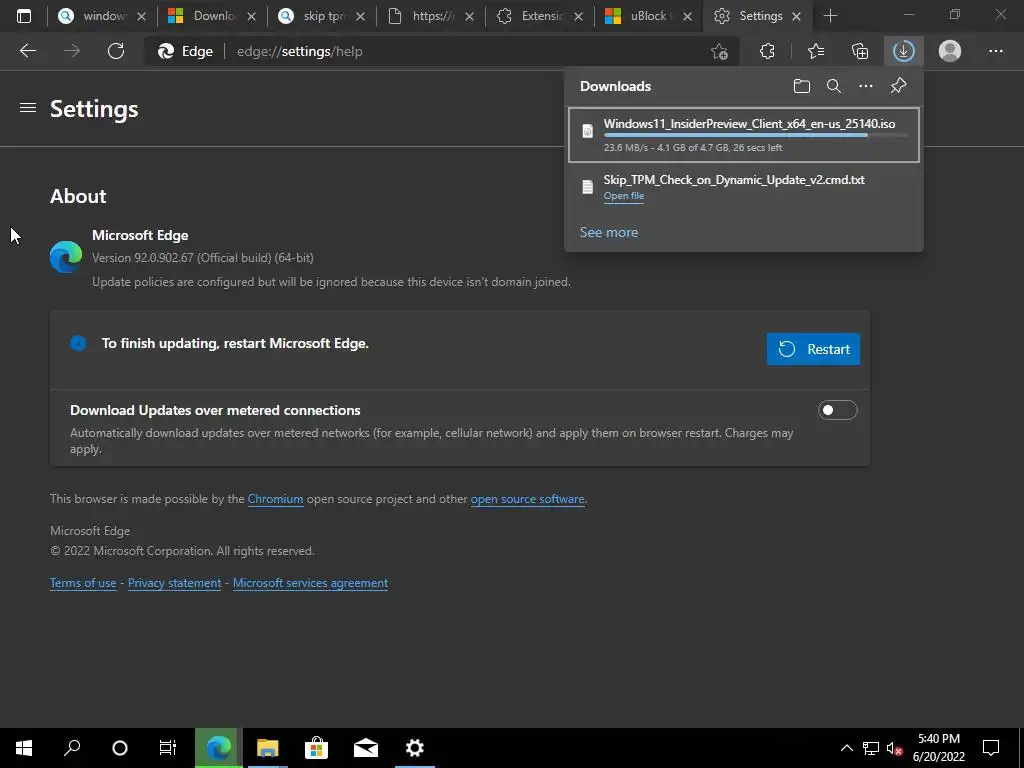The width and height of the screenshot is (1024, 768).
Task: Open File Explorer from taskbar
Action: [267, 748]
